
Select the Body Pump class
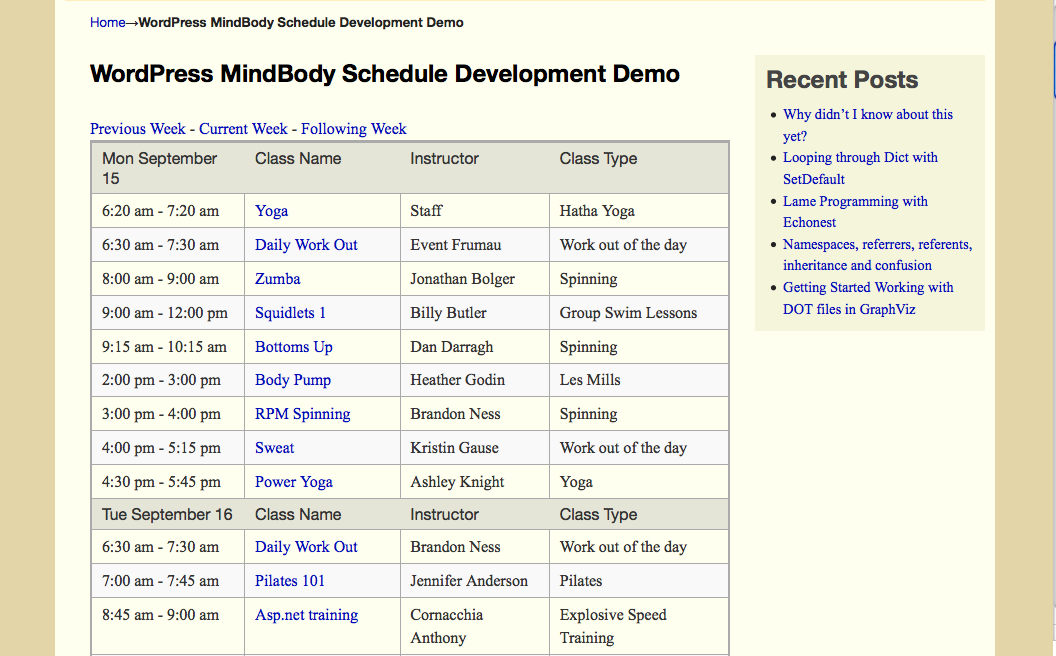(x=292, y=380)
